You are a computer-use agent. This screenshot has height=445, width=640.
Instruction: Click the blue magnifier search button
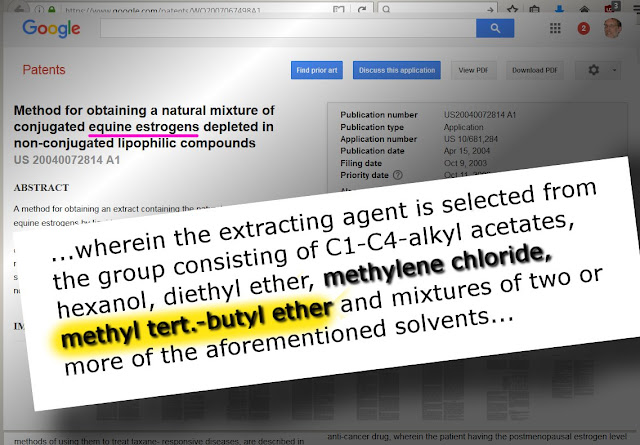[x=495, y=28]
